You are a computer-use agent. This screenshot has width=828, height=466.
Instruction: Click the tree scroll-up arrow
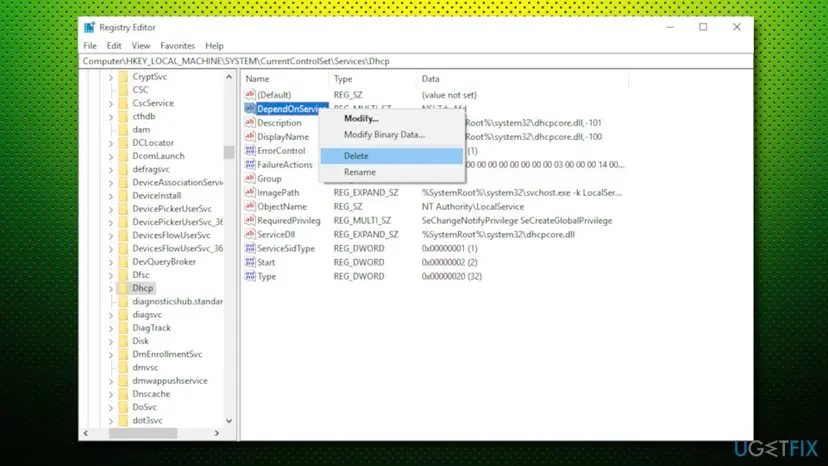(229, 77)
